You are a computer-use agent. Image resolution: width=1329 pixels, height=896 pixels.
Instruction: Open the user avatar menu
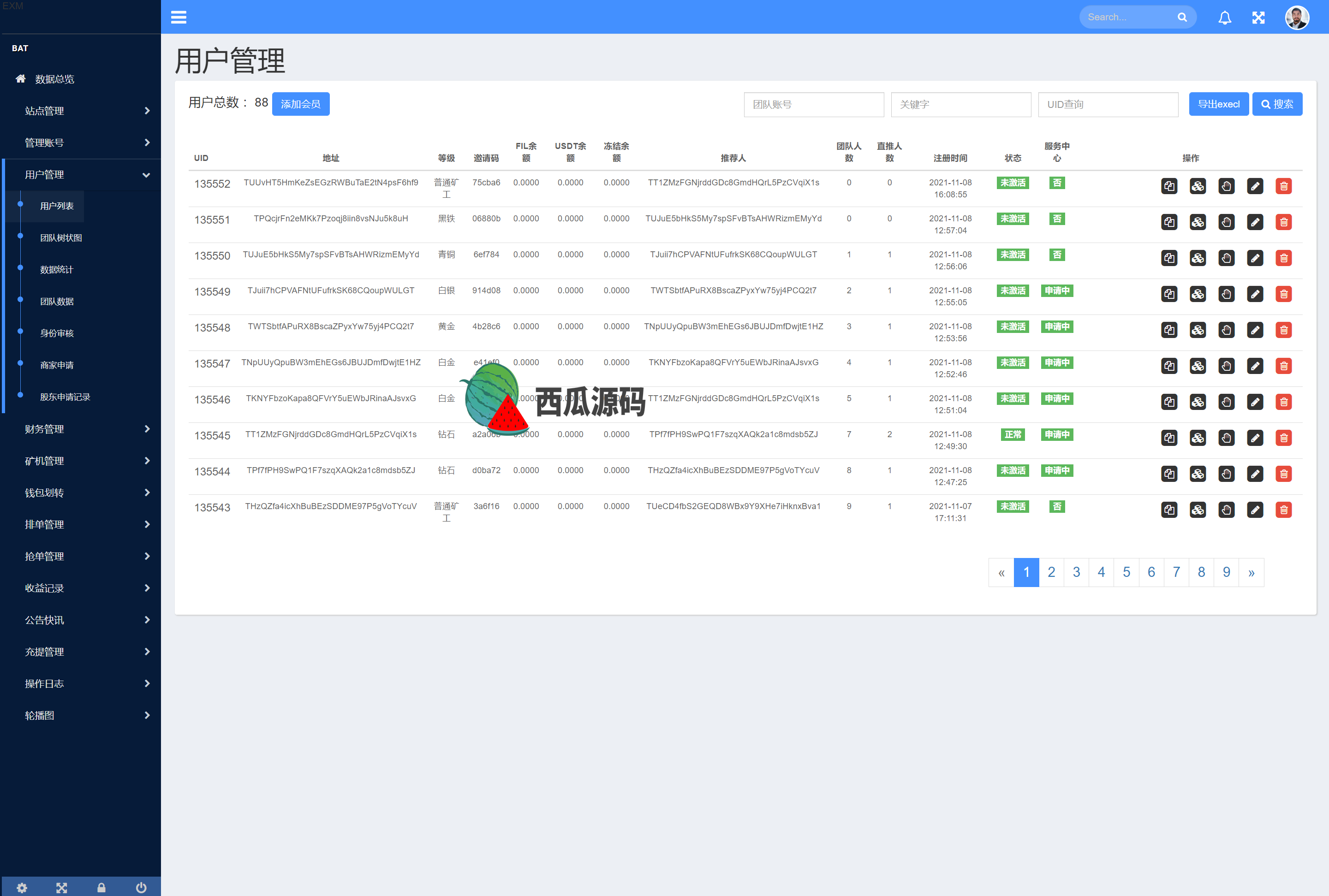[1296, 17]
